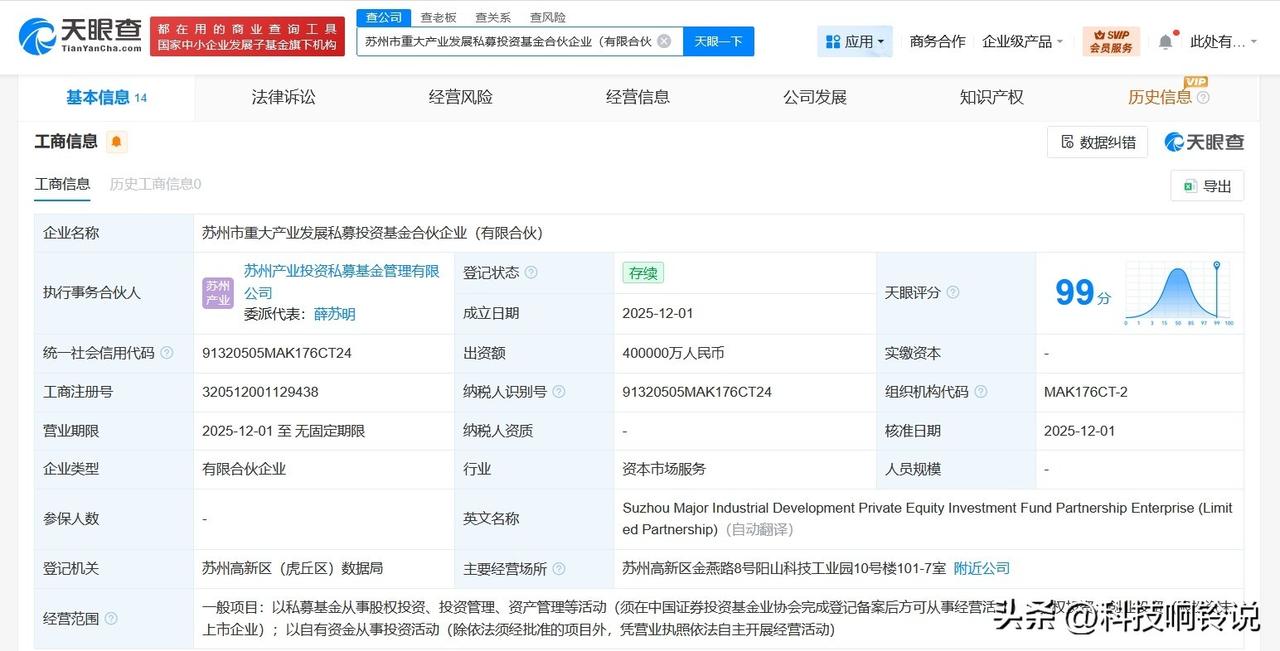Clear the search box with the X icon
The image size is (1280, 651).
663,41
